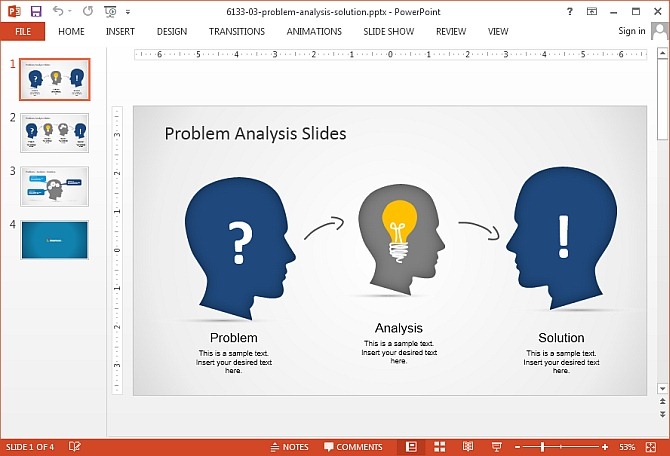Viewport: 670px width, 456px height.
Task: Click the sample text under Analysis
Action: pyautogui.click(x=399, y=352)
